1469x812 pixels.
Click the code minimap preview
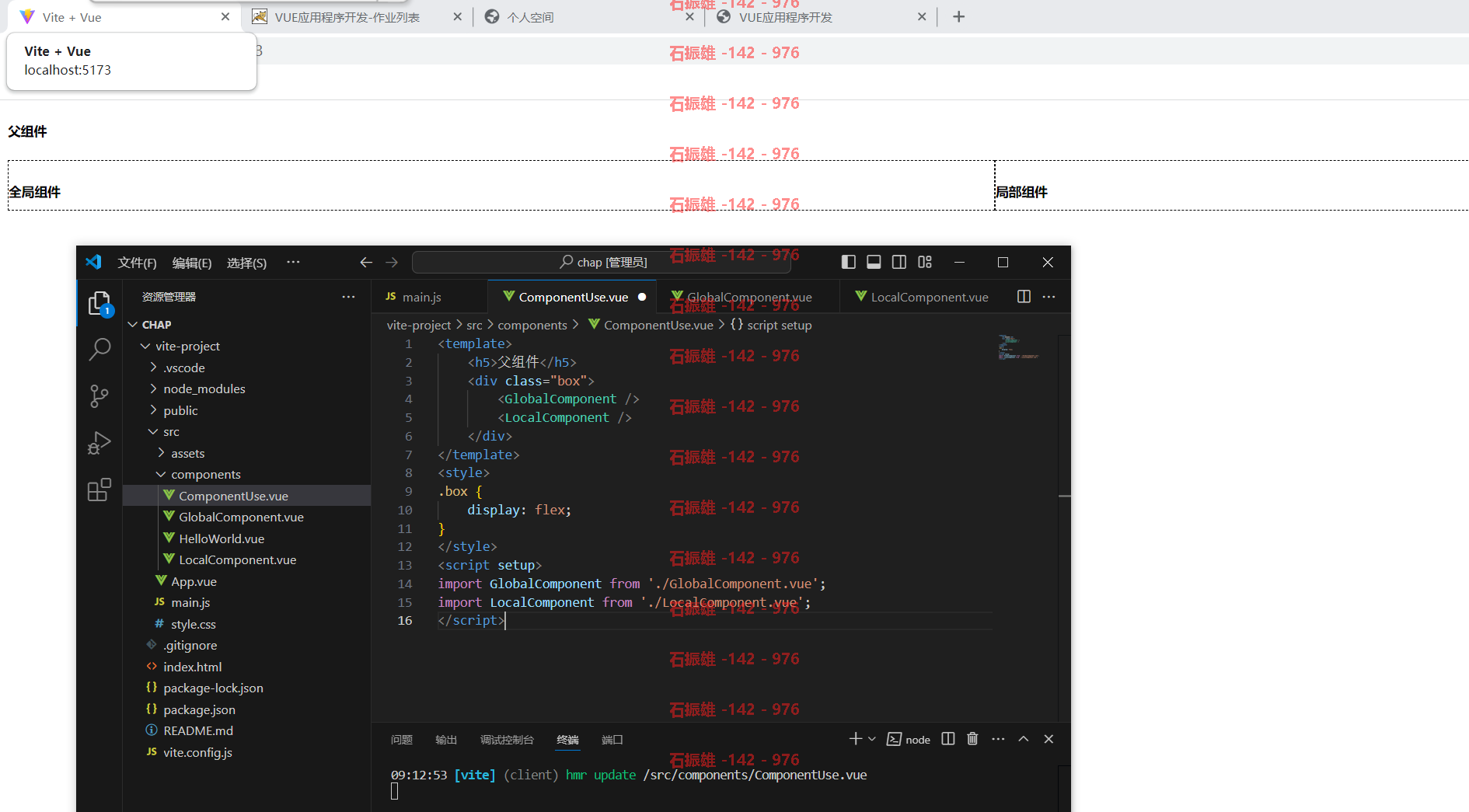click(1018, 347)
